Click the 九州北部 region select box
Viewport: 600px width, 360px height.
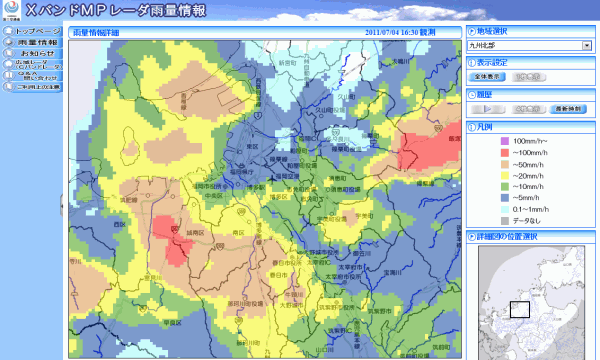pyautogui.click(x=530, y=46)
